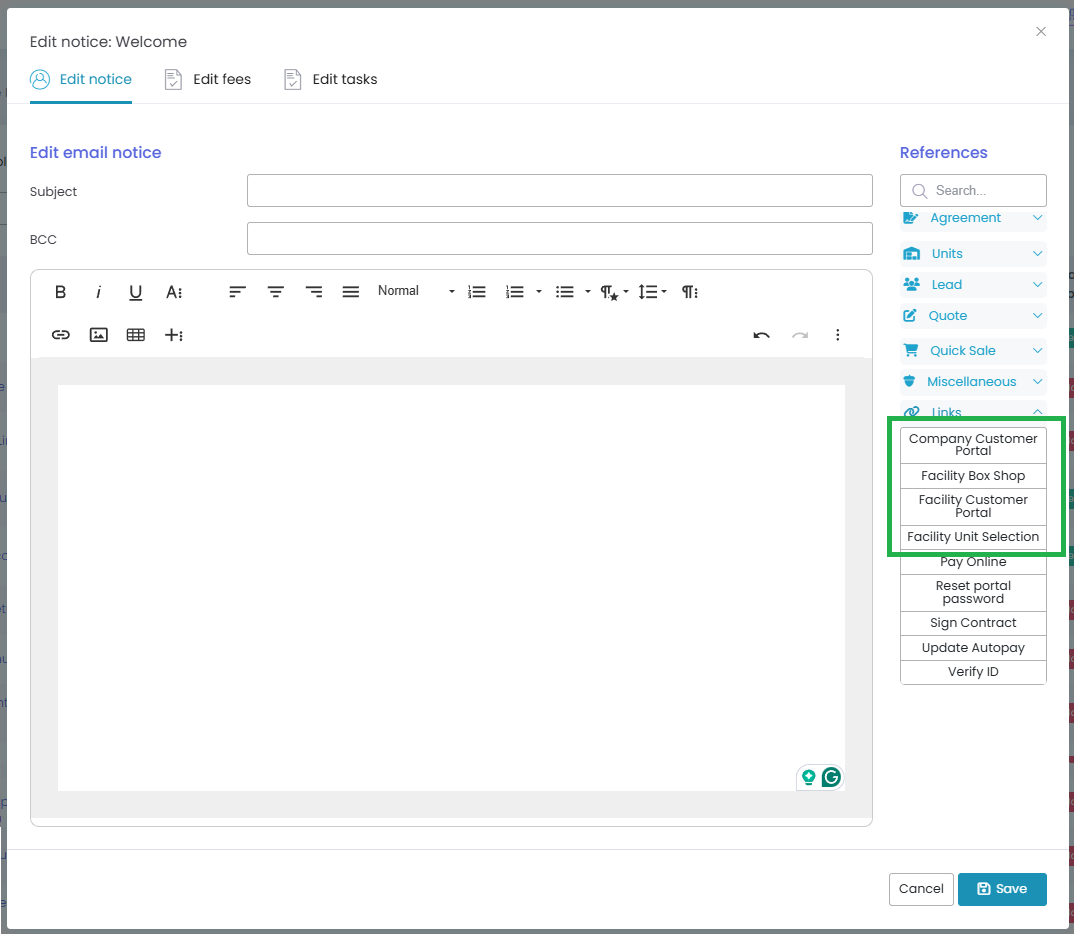Toggle italic text formatting
The height and width of the screenshot is (934, 1074).
[98, 292]
